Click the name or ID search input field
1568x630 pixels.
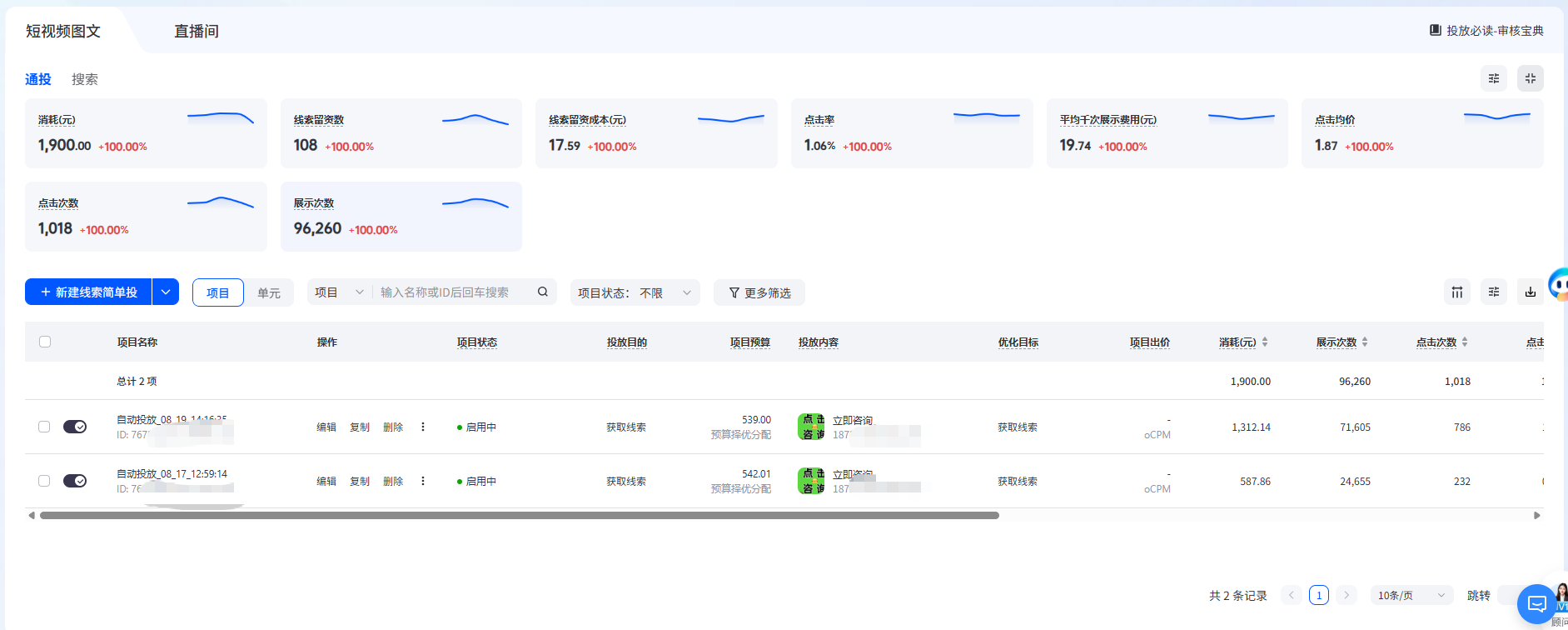point(454,292)
